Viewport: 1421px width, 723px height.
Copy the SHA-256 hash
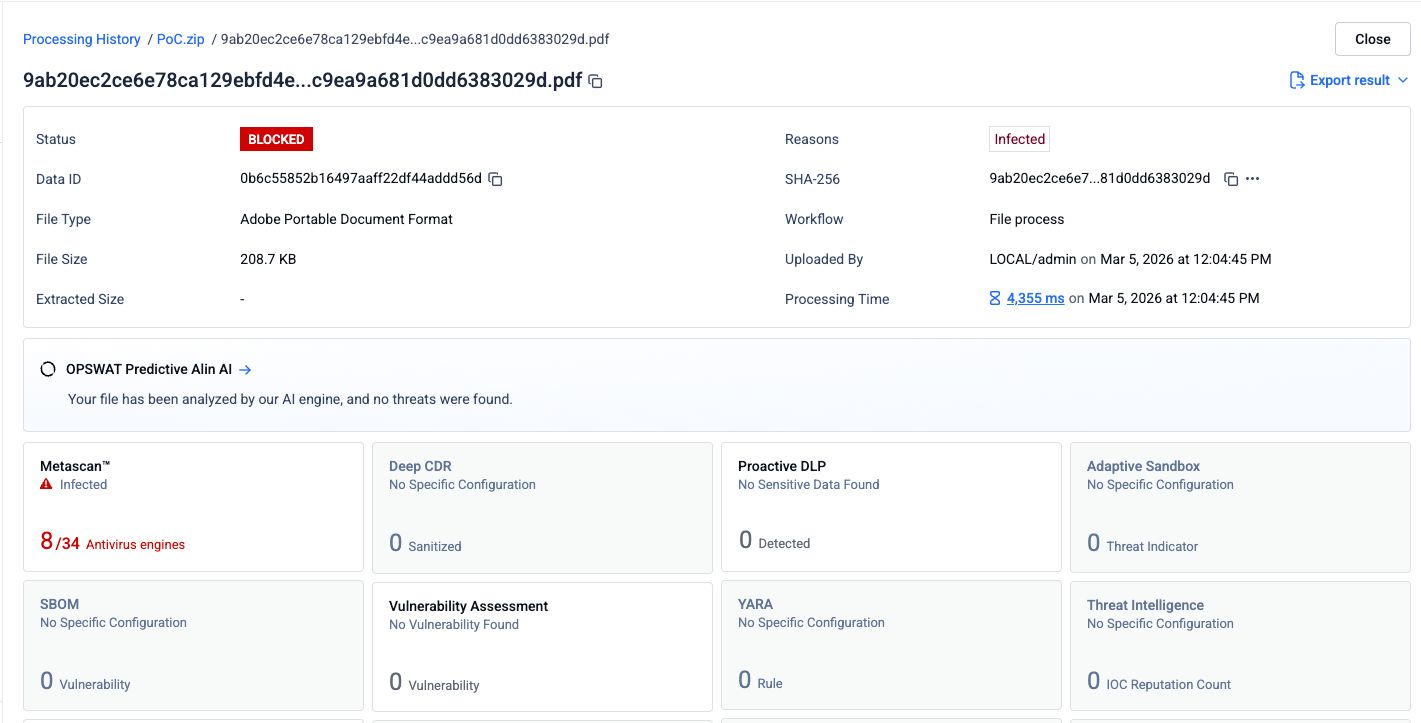(1231, 179)
